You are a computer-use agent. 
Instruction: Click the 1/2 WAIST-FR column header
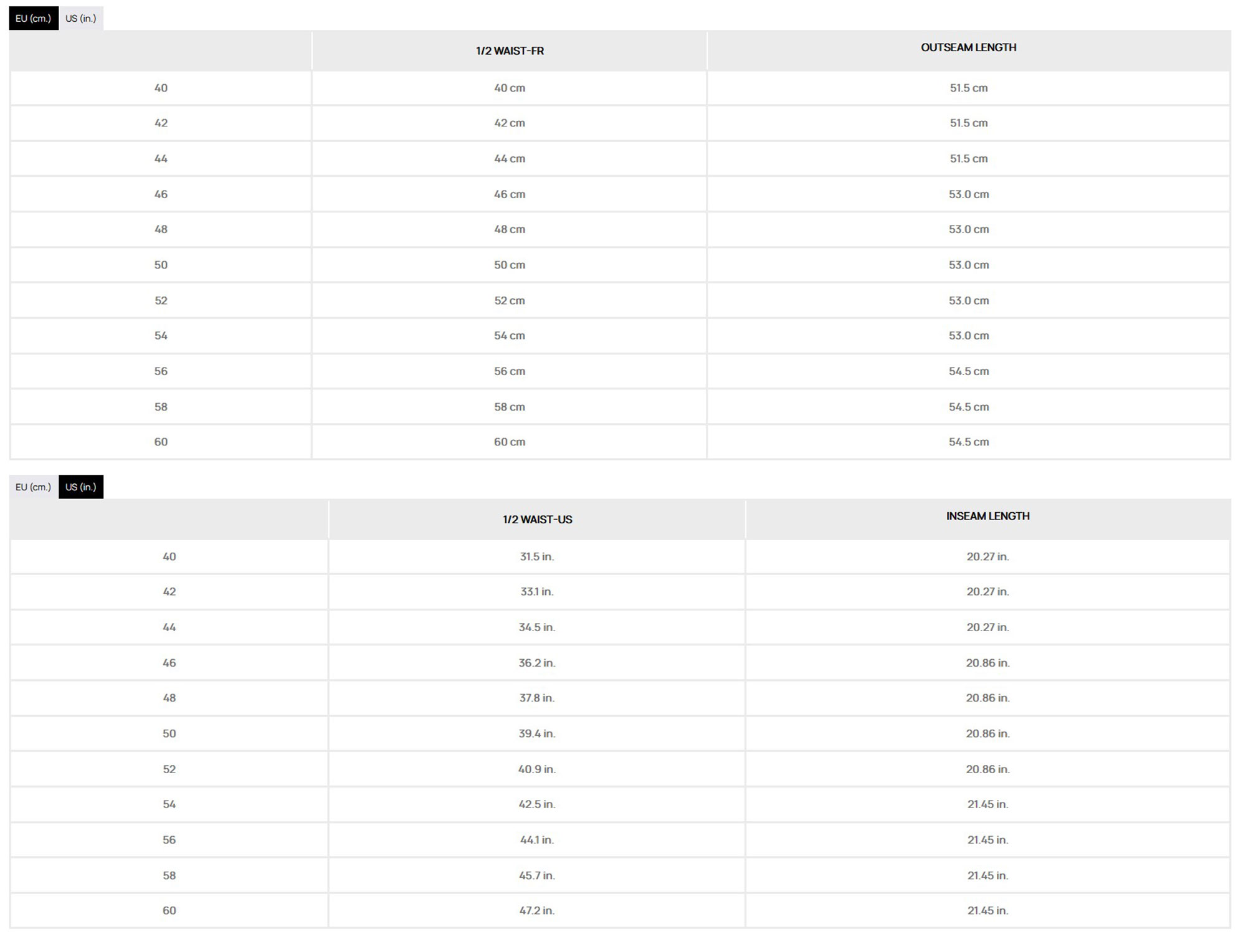click(x=510, y=51)
